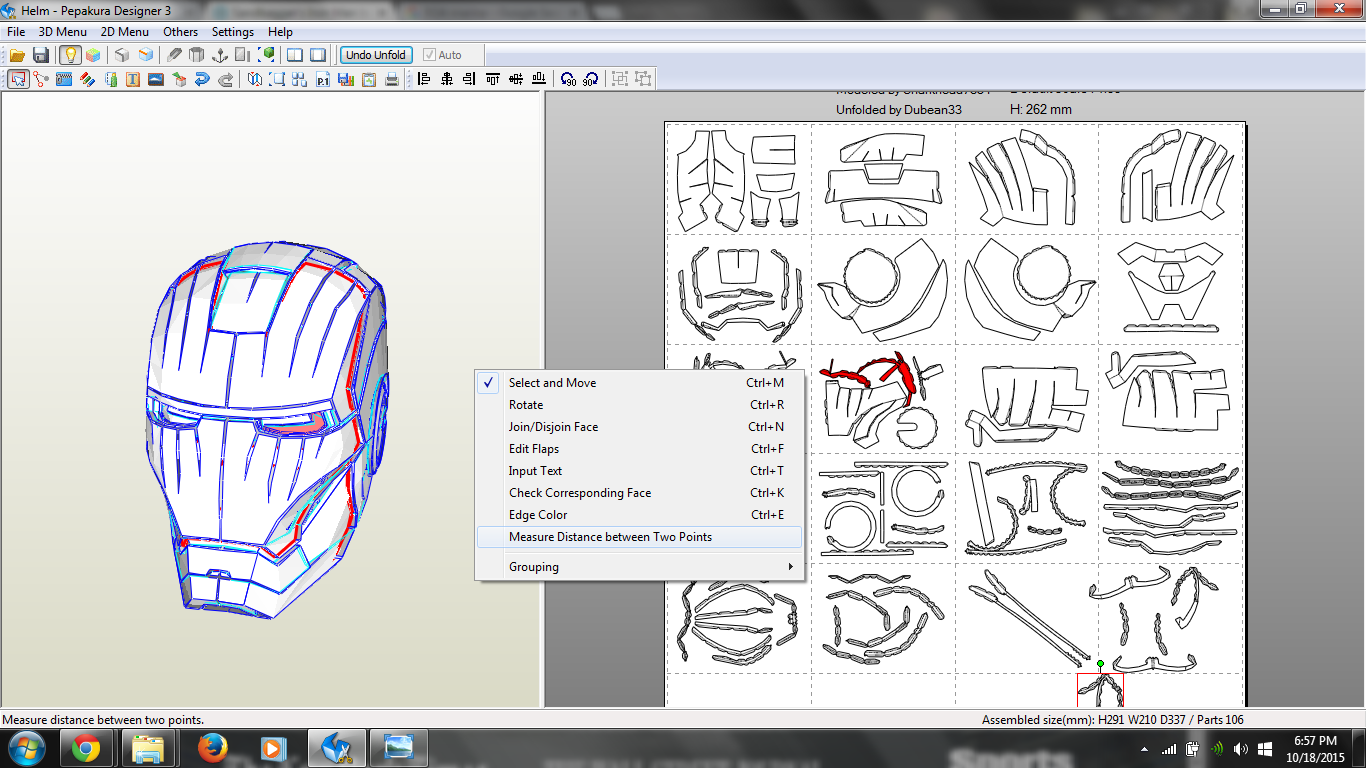Screen dimensions: 1366x768
Task: Click the gray folded-paper toolbar icon
Action: (174, 55)
